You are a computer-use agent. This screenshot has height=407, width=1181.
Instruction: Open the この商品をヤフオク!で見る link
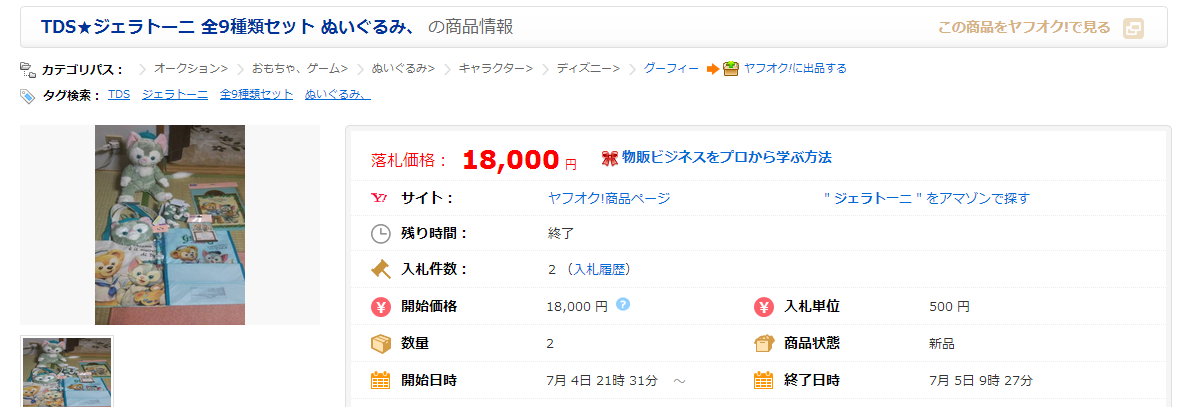tap(1024, 28)
